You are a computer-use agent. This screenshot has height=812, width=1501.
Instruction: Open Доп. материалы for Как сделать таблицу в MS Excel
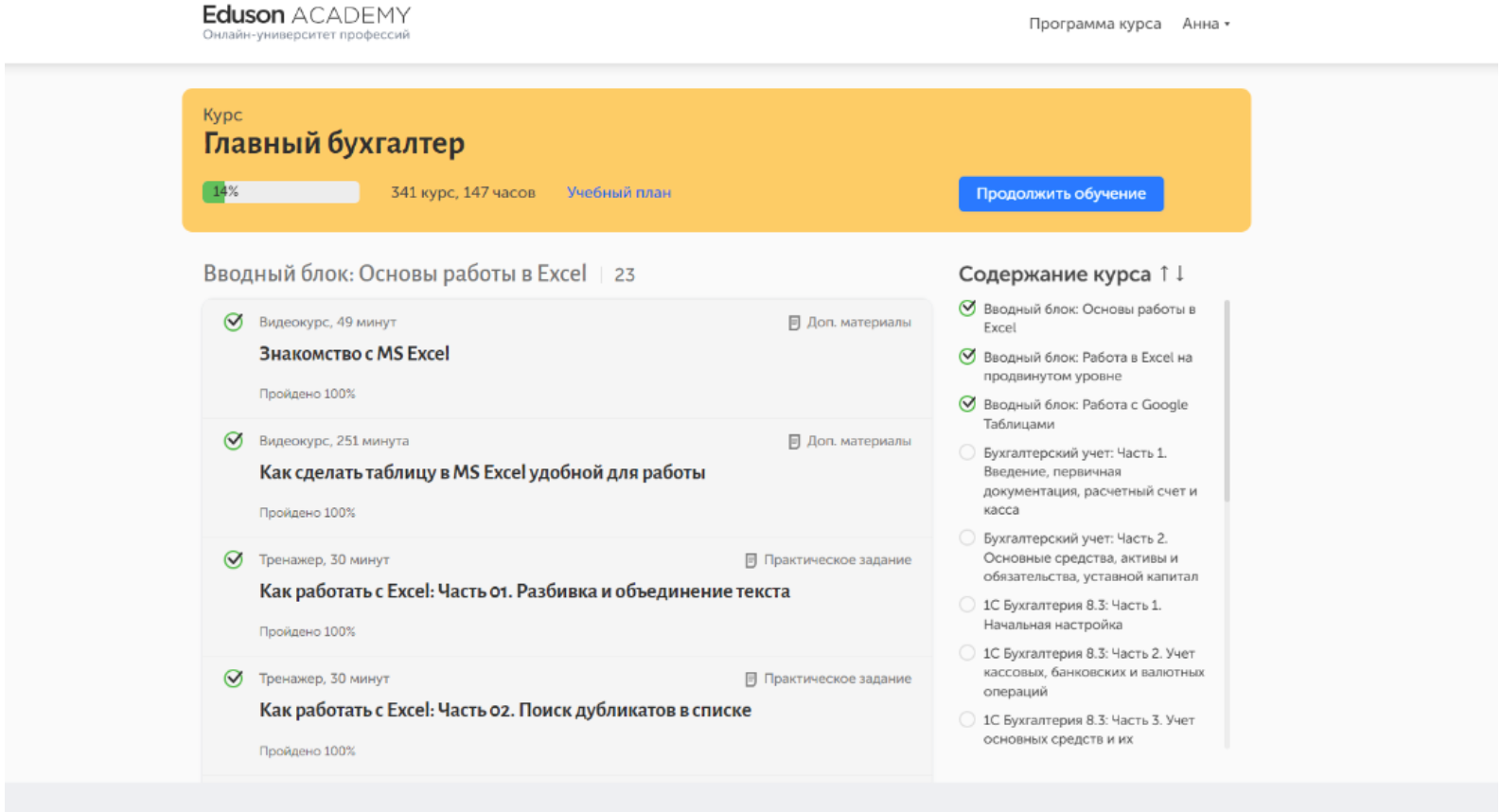click(850, 442)
